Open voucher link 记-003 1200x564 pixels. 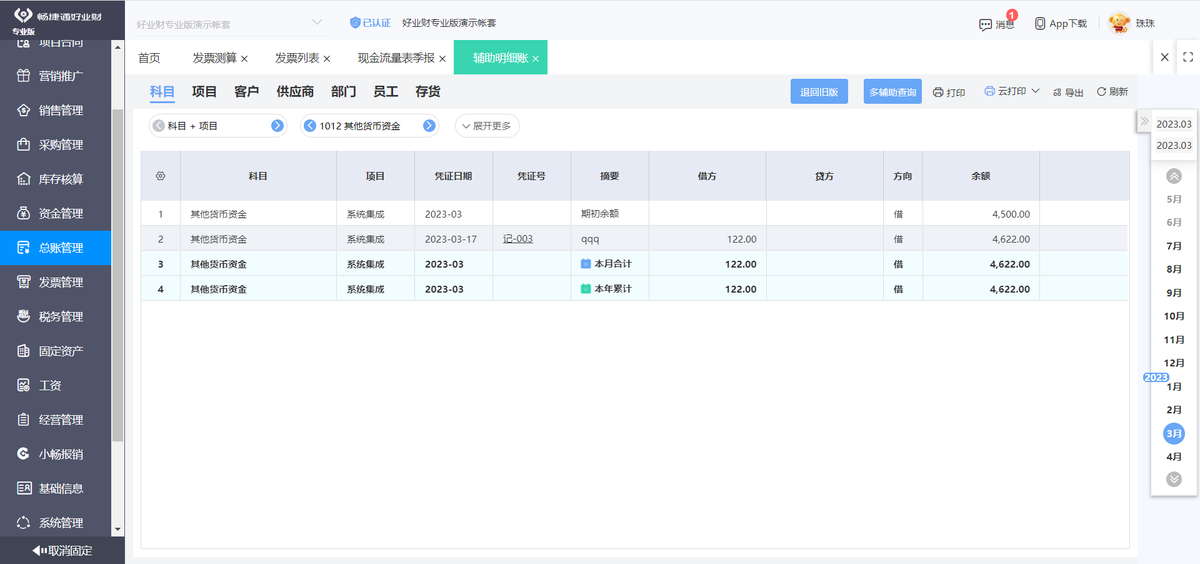518,239
